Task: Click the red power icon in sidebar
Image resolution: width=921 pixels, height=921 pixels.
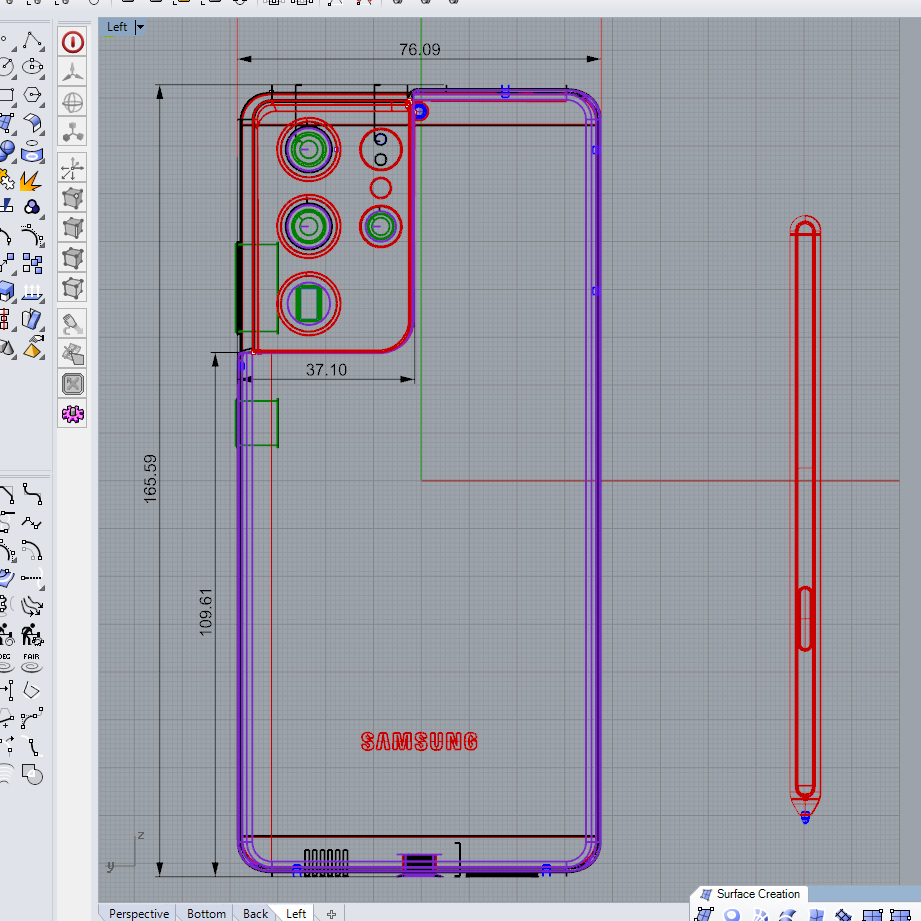Action: (73, 42)
